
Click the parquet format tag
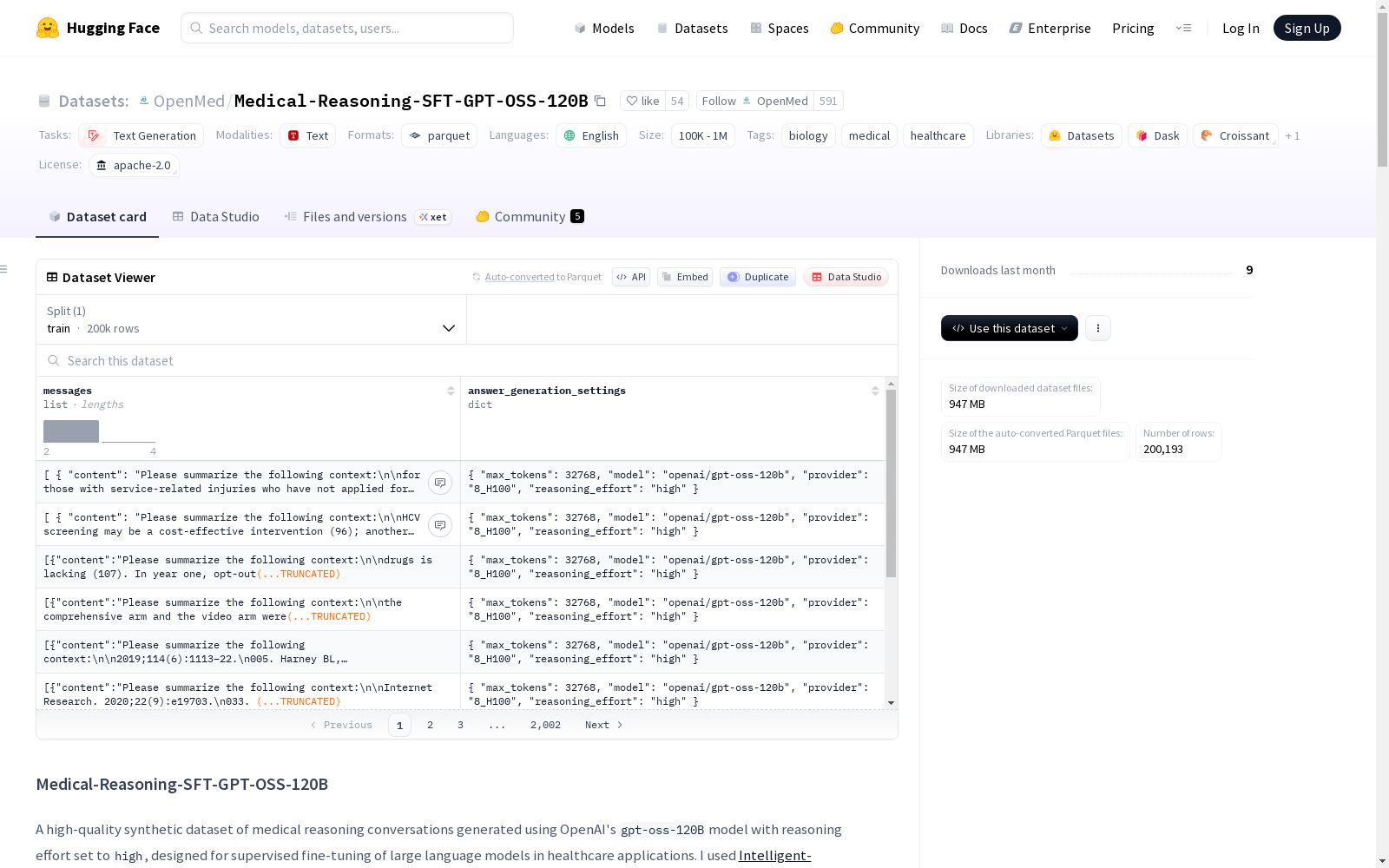439,135
